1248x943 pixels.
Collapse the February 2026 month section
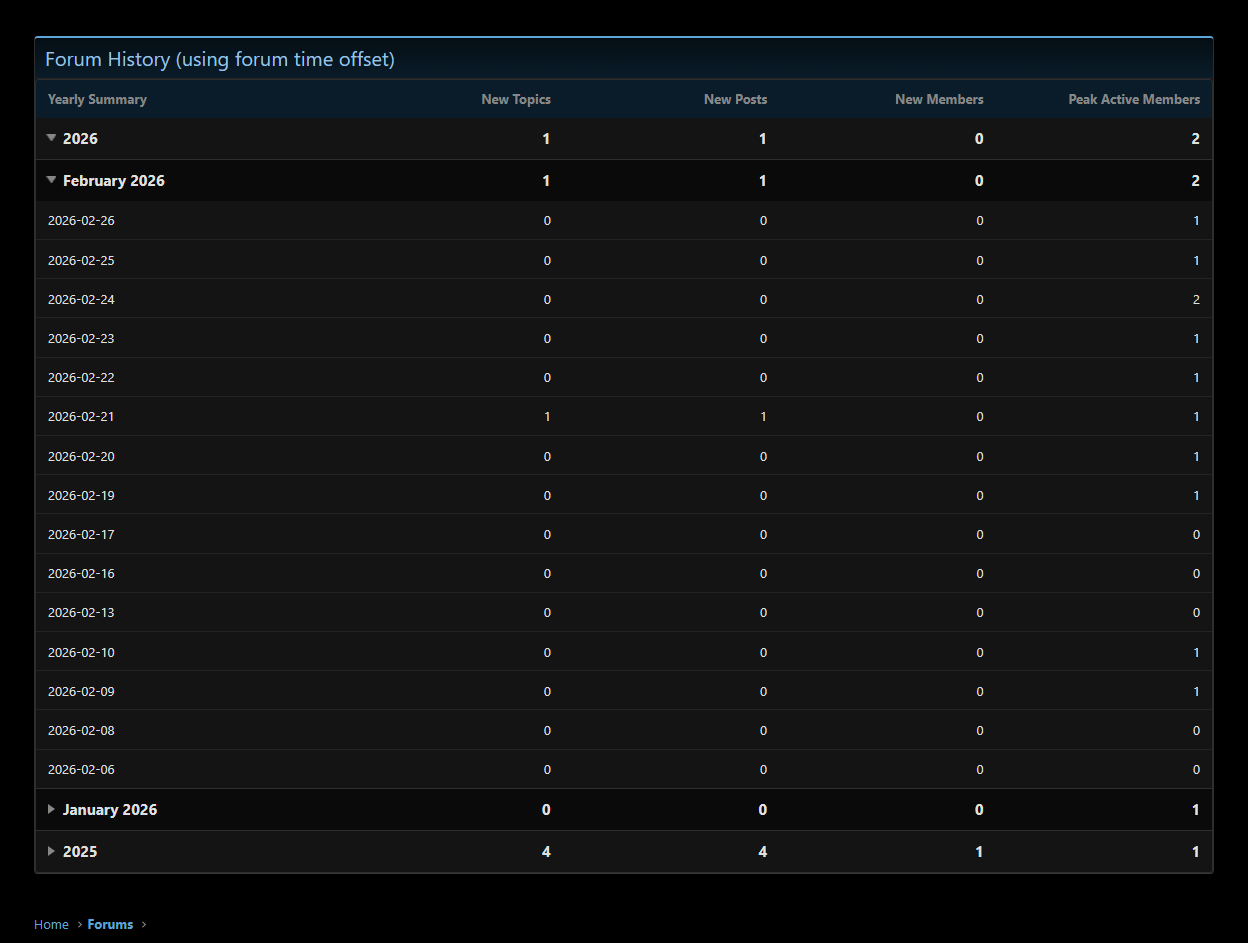coord(52,180)
